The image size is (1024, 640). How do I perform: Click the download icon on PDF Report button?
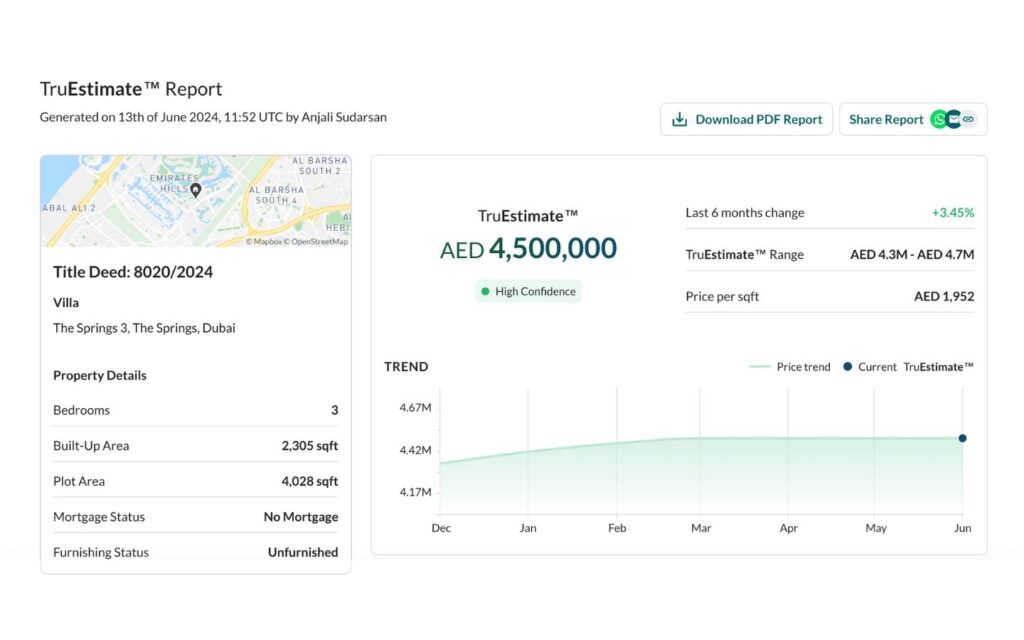(679, 119)
